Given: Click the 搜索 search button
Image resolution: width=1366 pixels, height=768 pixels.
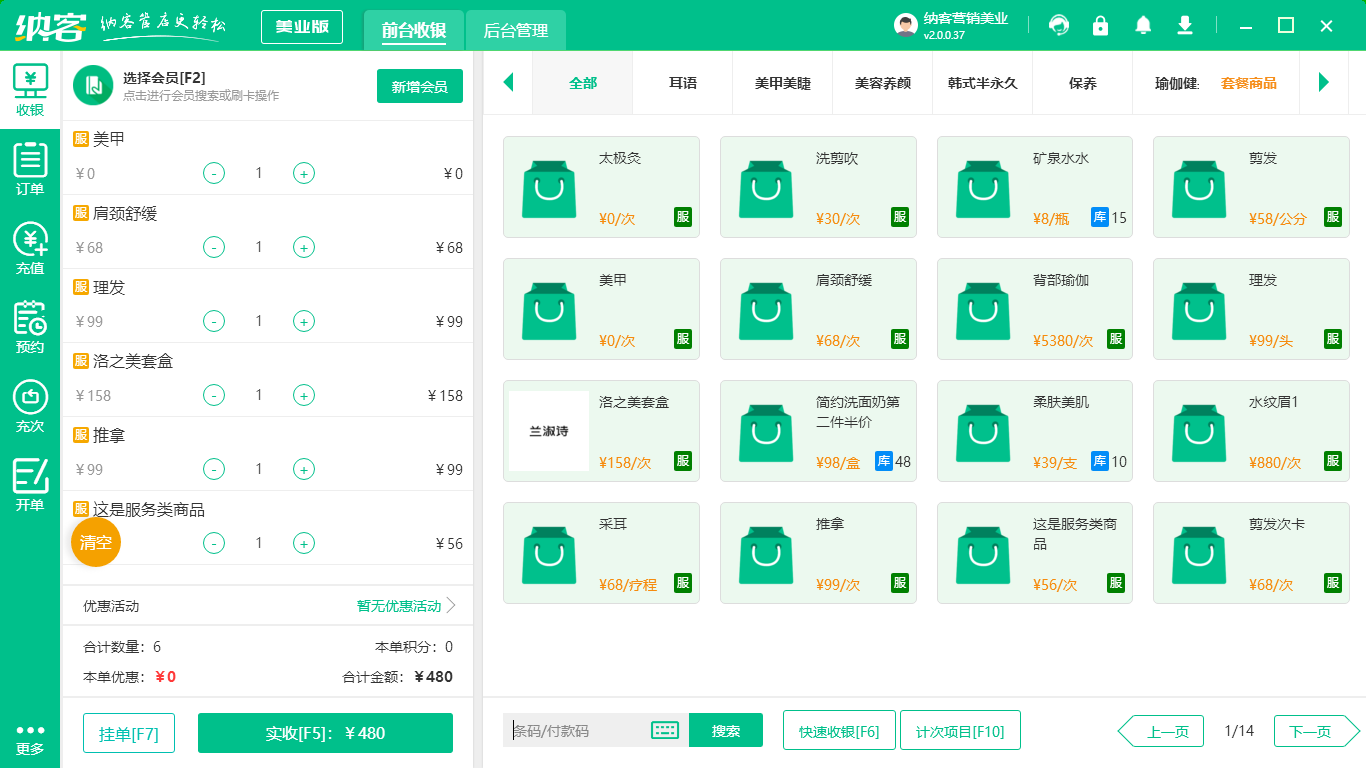Looking at the screenshot, I should click(x=726, y=730).
